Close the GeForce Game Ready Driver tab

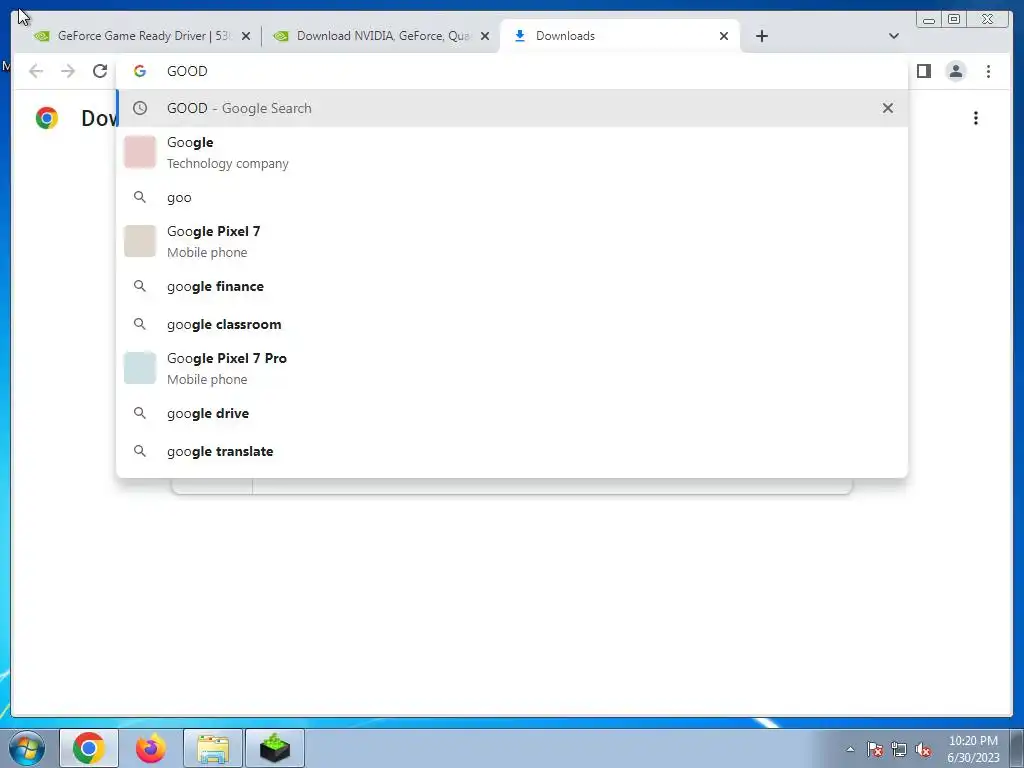coord(246,37)
